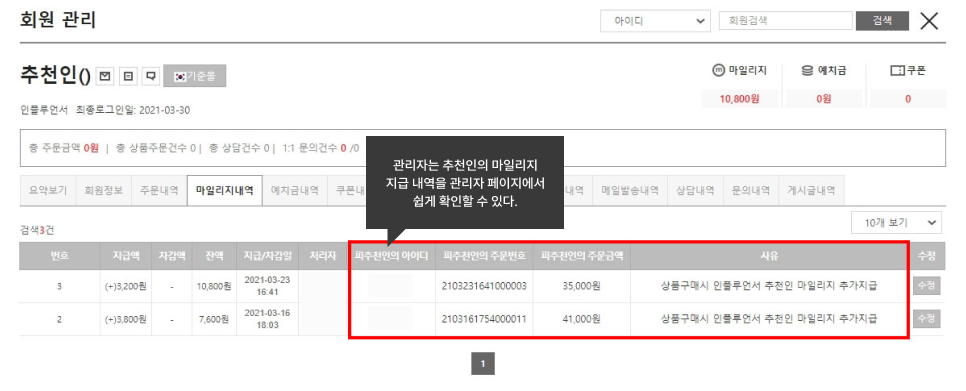This screenshot has height=391, width=966.
Task: Click the 처리자 column header
Action: click(x=323, y=256)
